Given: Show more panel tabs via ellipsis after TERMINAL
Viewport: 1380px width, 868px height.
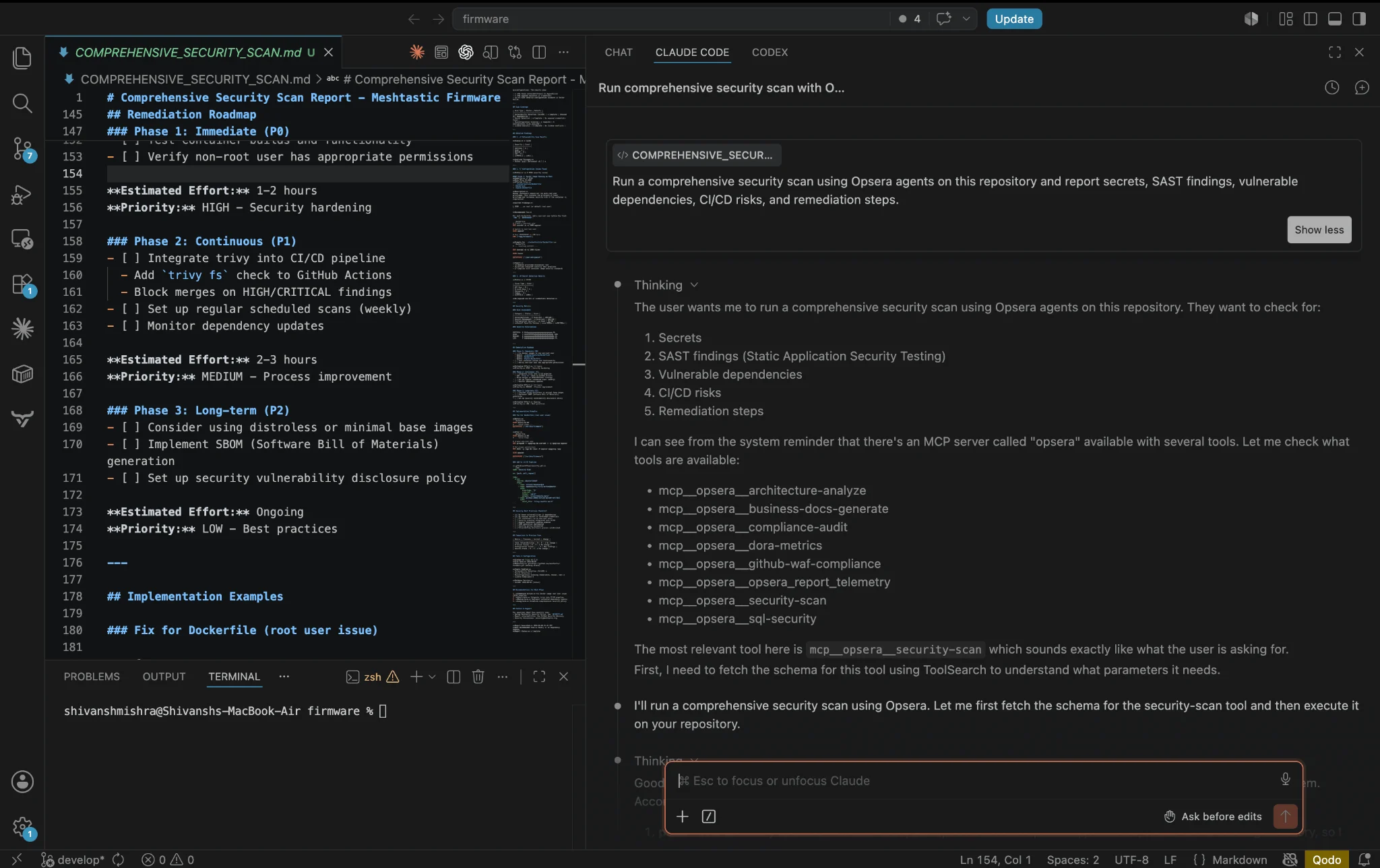Looking at the screenshot, I should coord(284,677).
